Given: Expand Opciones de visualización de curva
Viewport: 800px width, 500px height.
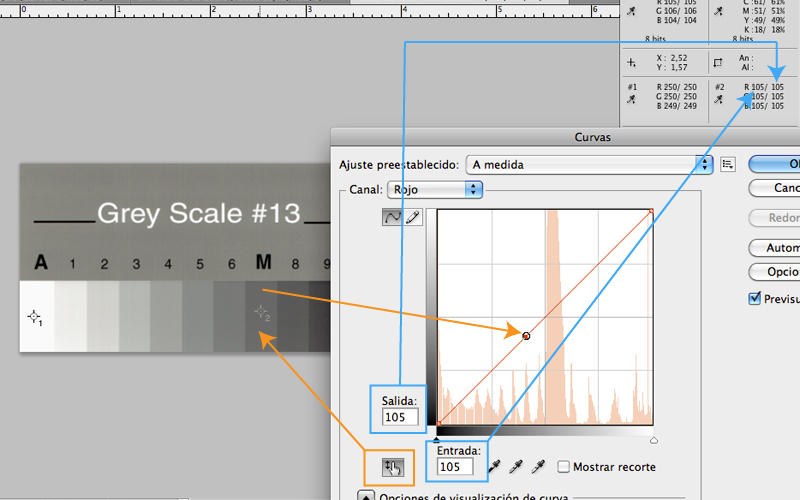Looking at the screenshot, I should [367, 496].
